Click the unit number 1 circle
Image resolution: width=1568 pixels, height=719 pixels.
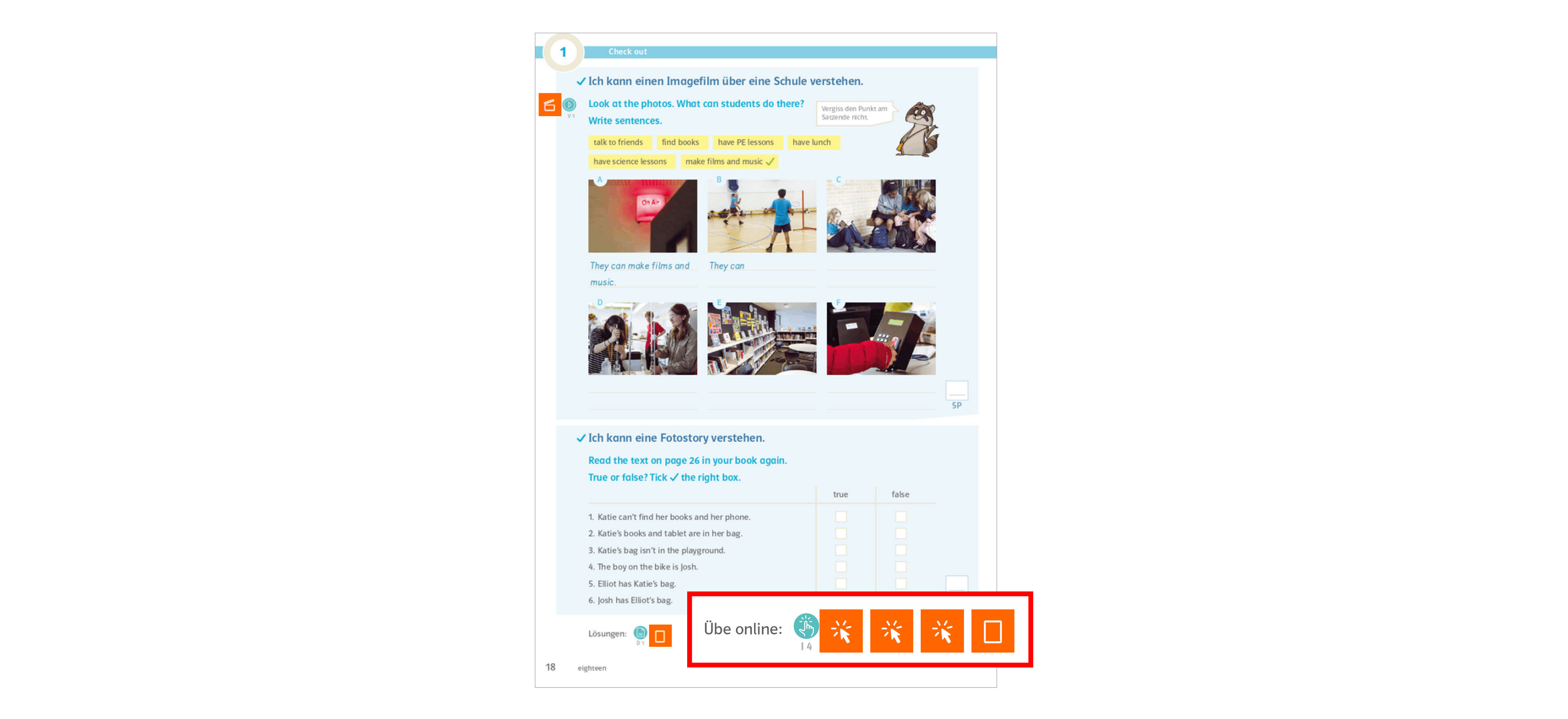tap(563, 53)
